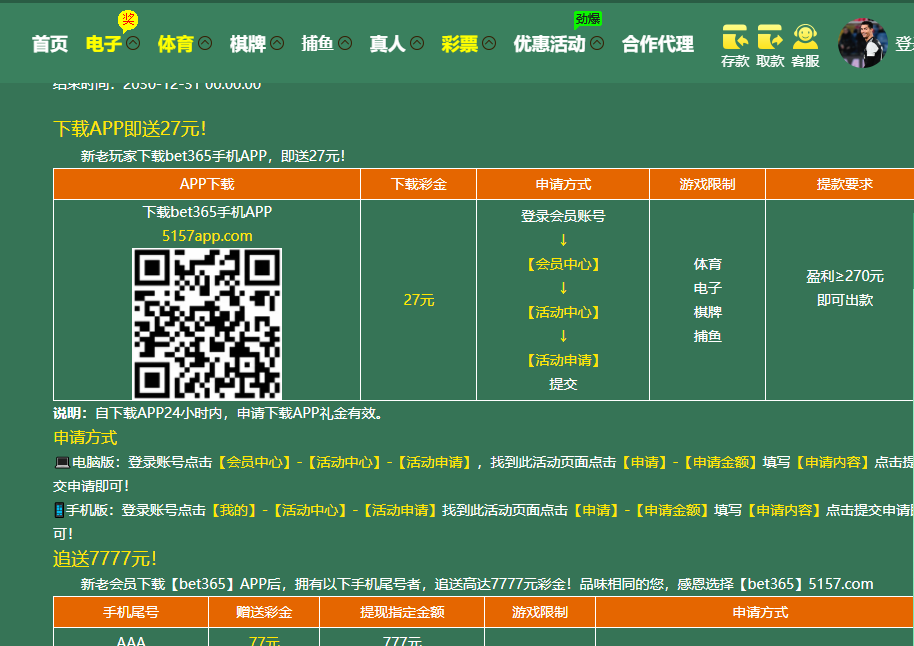The width and height of the screenshot is (914, 646).
Task: Expand the 棋牌 dropdown chevron
Action: point(277,44)
